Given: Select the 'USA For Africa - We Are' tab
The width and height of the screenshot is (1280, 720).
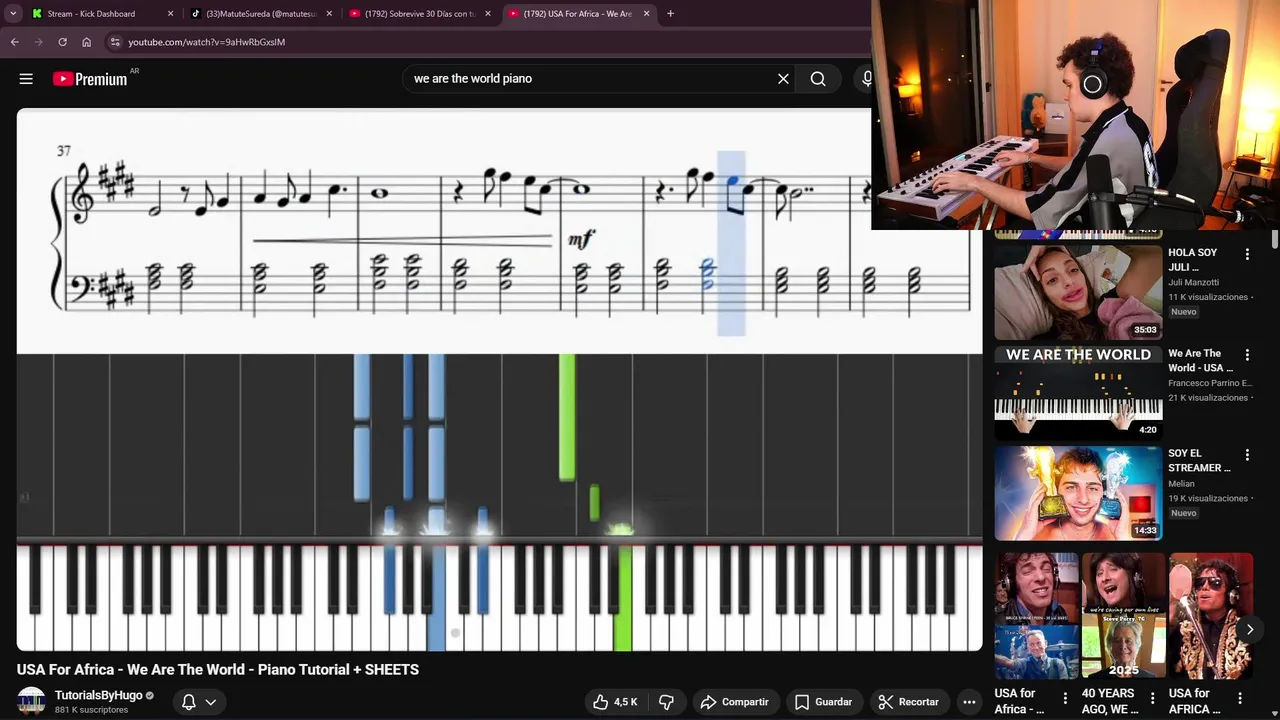Looking at the screenshot, I should [x=578, y=14].
